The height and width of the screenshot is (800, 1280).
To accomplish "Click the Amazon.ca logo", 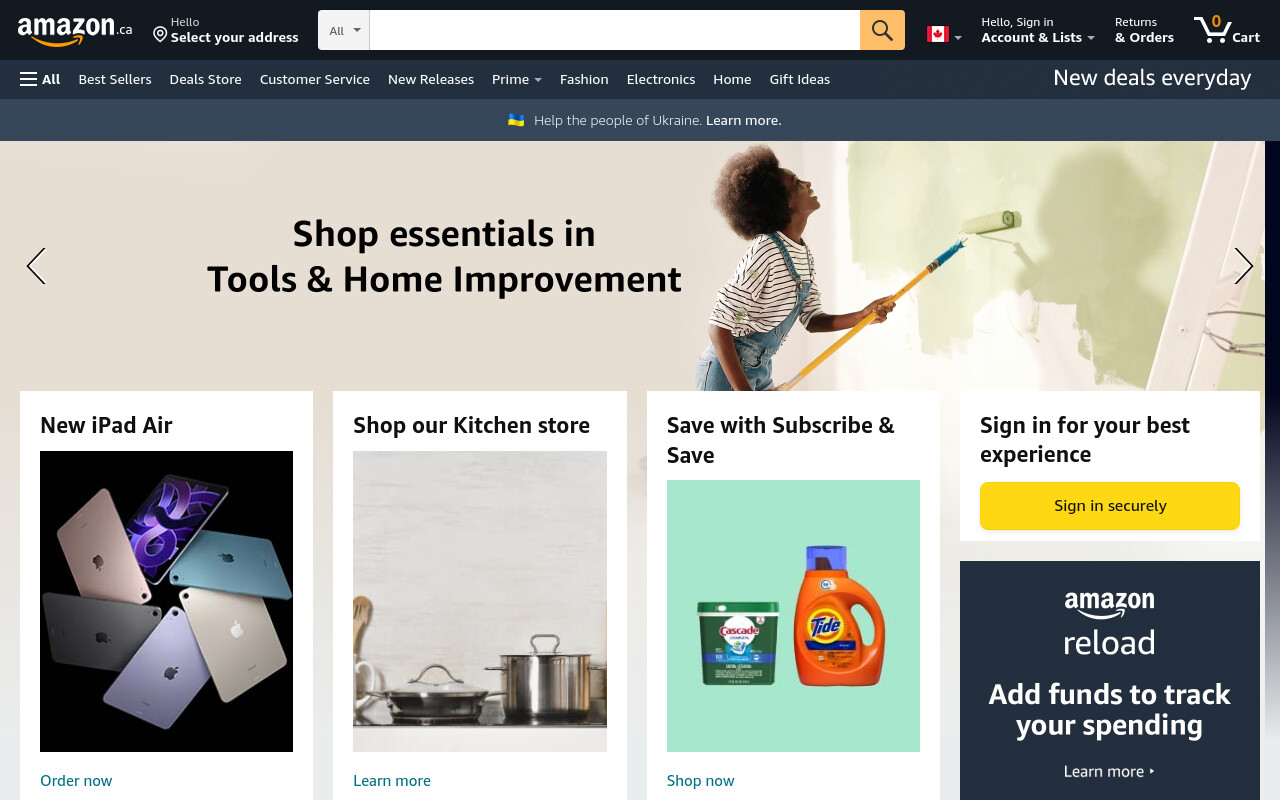I will (75, 31).
